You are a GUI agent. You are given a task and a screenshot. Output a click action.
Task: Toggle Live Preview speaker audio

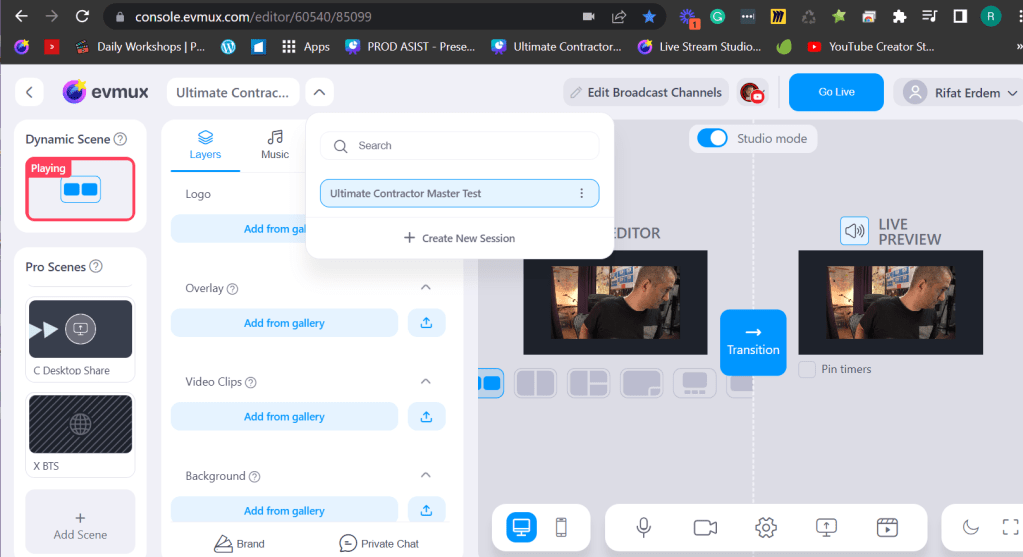pyautogui.click(x=854, y=231)
